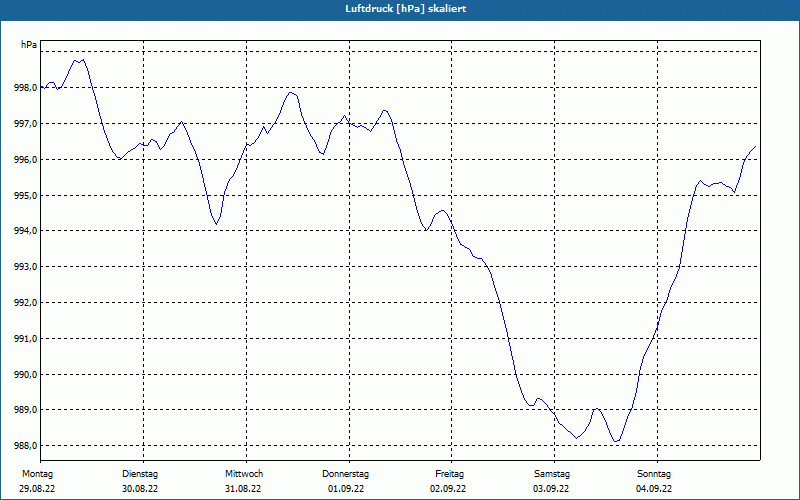Image resolution: width=800 pixels, height=500 pixels.
Task: Click the date 04.09.22
Action: (x=654, y=489)
